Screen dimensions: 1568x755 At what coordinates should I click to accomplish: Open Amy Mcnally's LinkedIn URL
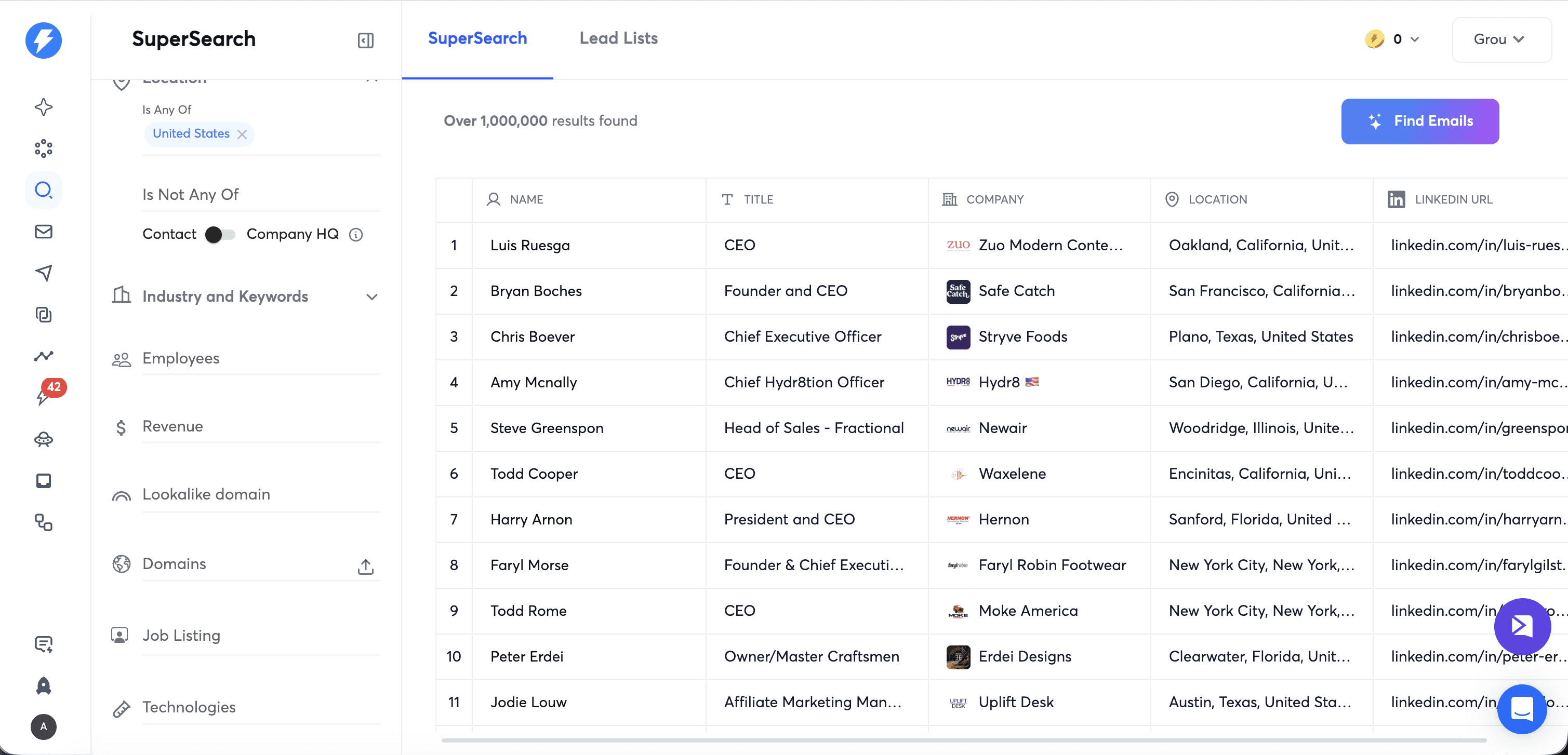tap(1478, 382)
